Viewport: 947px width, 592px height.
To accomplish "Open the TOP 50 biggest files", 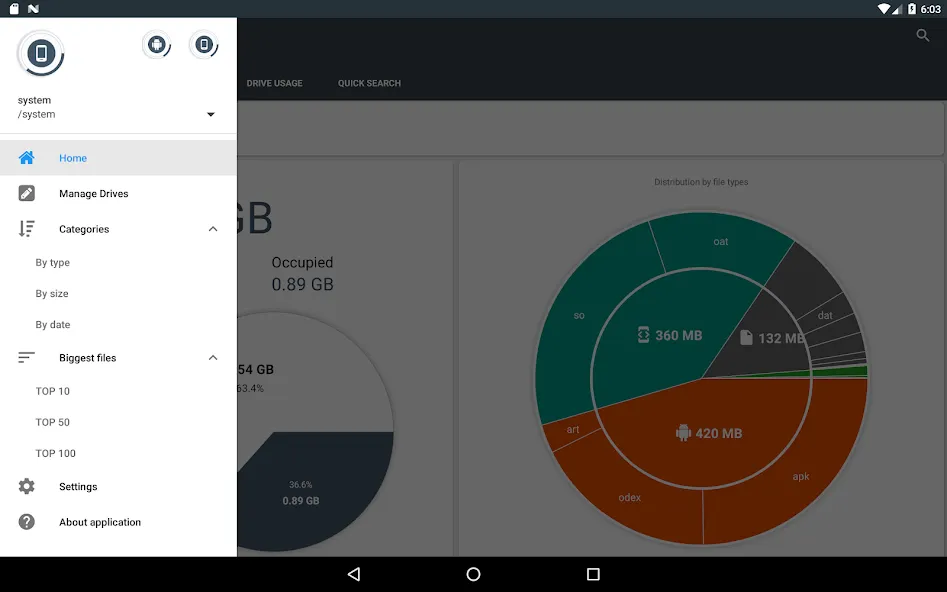I will [x=53, y=422].
